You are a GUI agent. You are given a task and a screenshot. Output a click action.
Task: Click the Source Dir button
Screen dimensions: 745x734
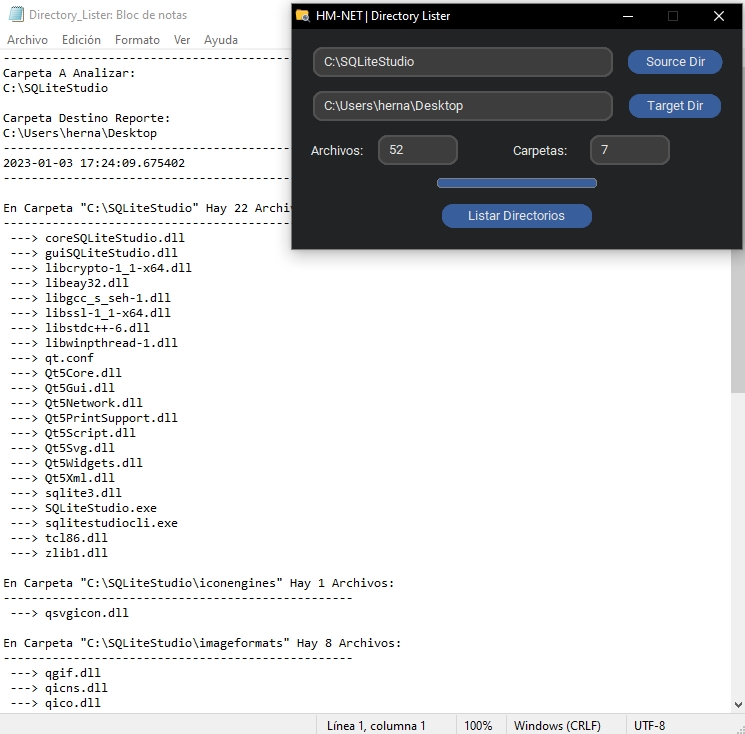click(675, 62)
